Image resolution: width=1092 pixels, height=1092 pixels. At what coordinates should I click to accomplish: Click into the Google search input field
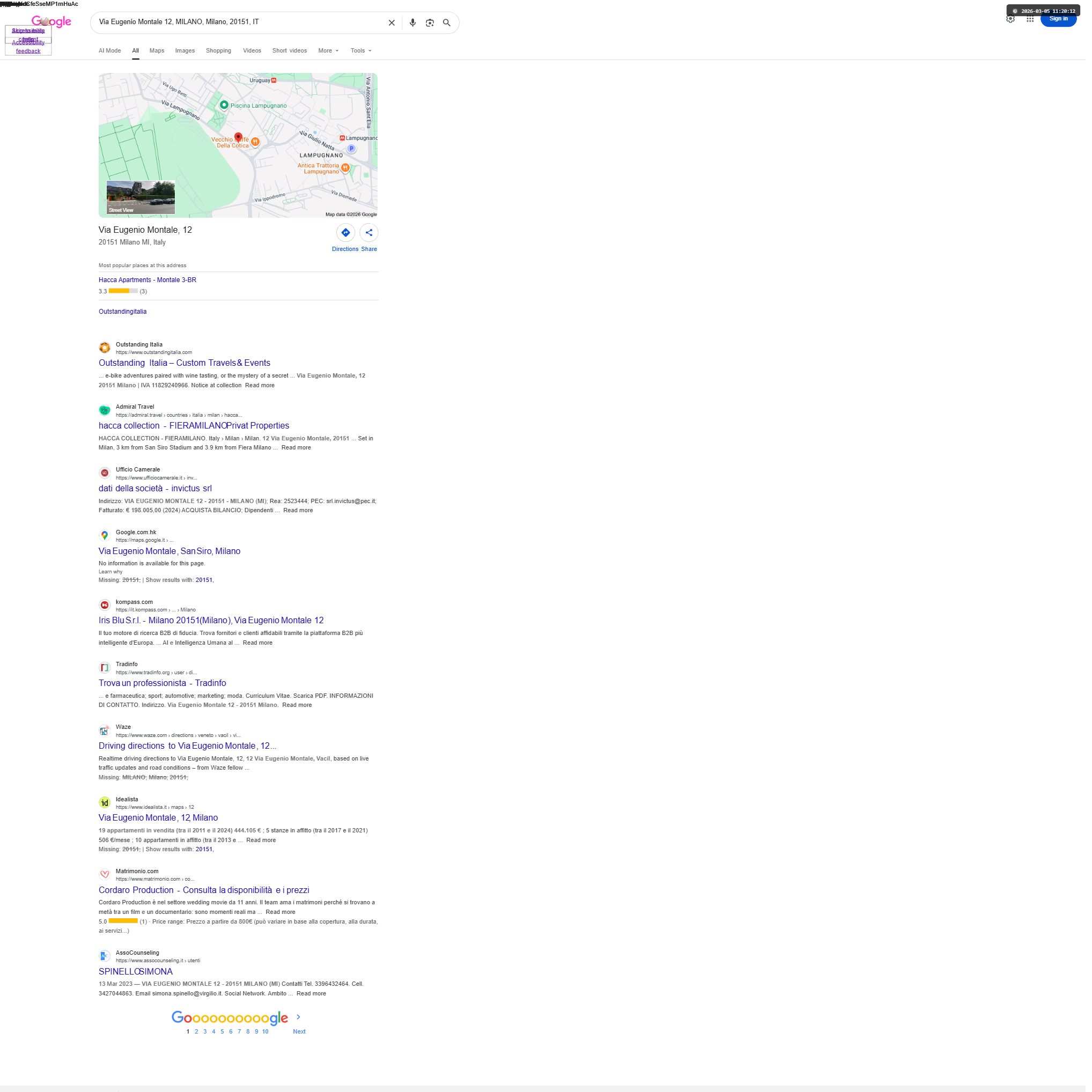pos(240,23)
